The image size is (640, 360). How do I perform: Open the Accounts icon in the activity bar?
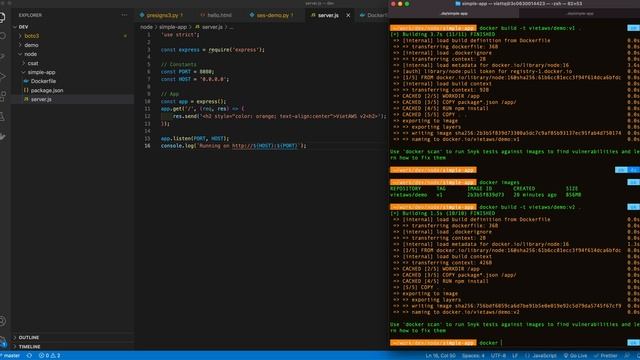click(2, 321)
